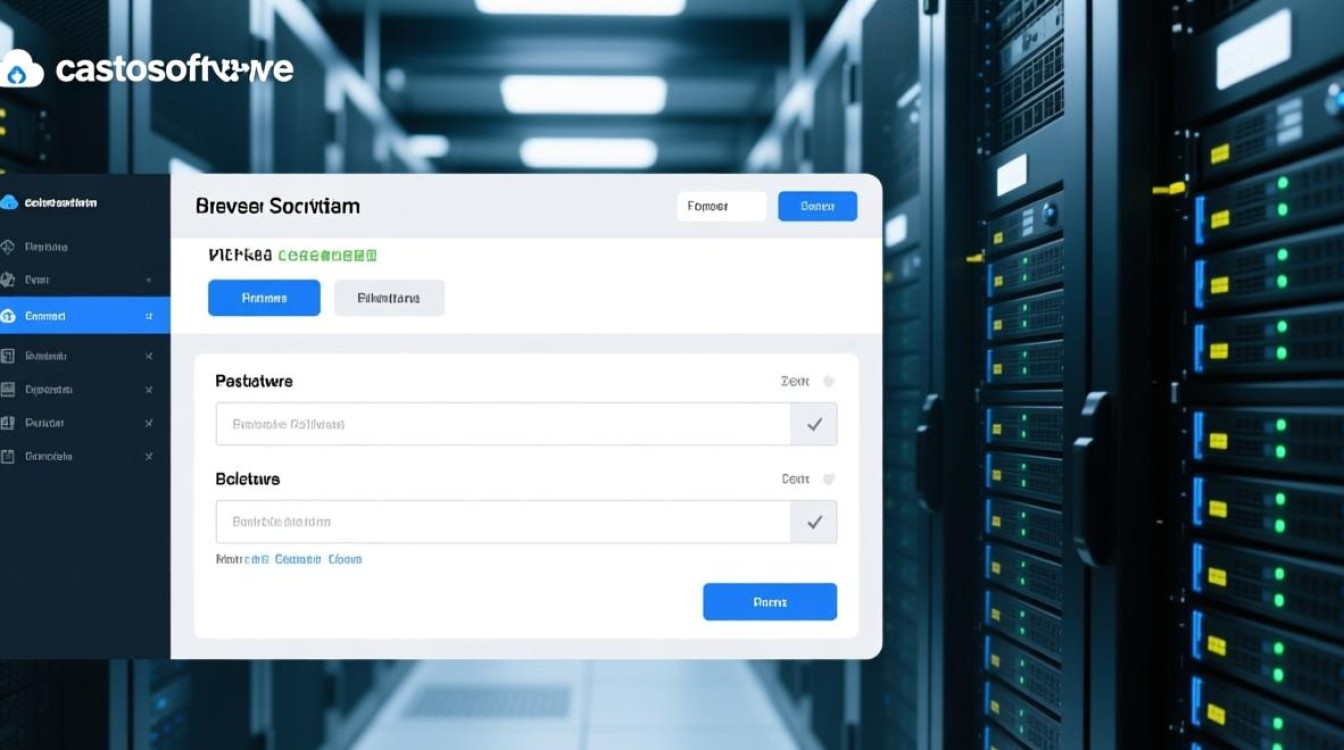Screen dimensions: 1344x750
Task: Click the cloud icon in the sidebar header
Action: tap(10, 203)
